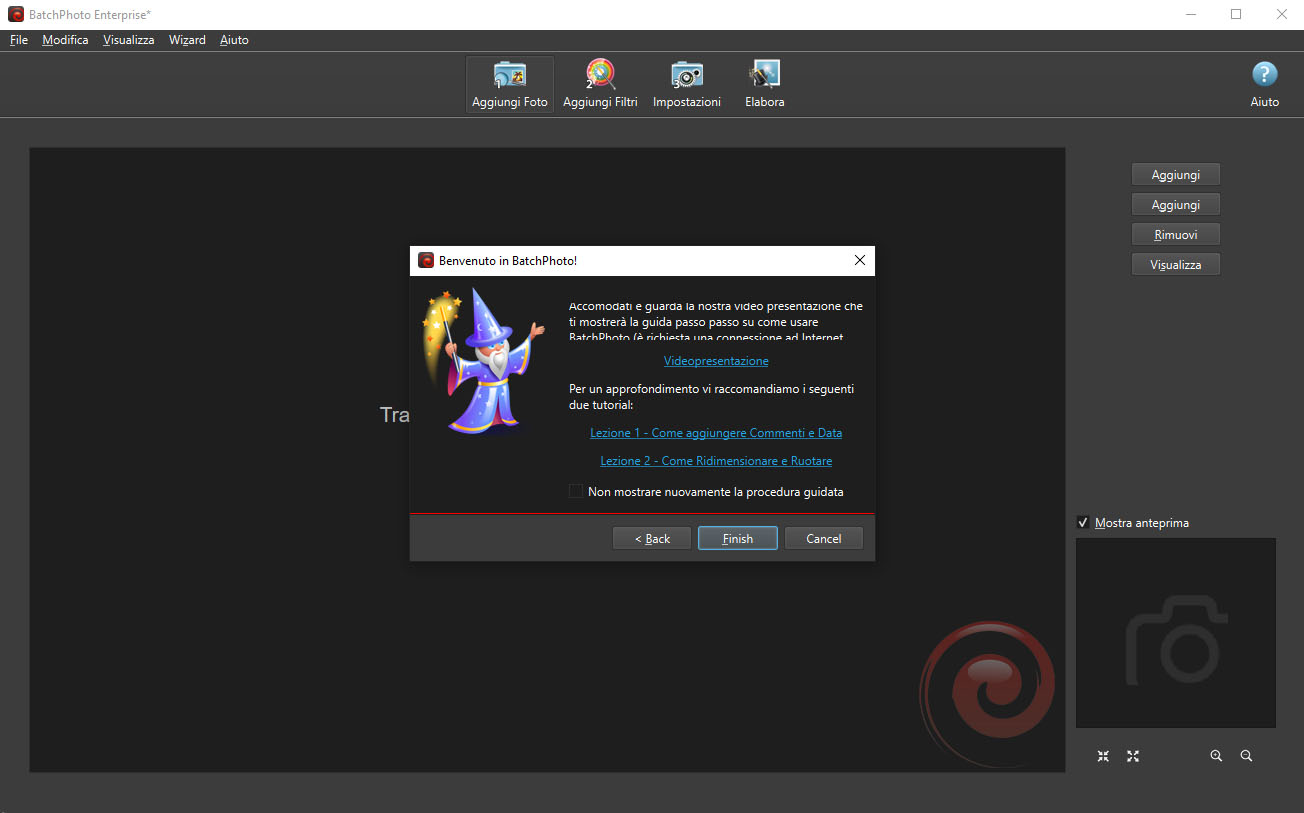Click the camera placeholder in the preview pane
The width and height of the screenshot is (1304, 813).
1176,638
